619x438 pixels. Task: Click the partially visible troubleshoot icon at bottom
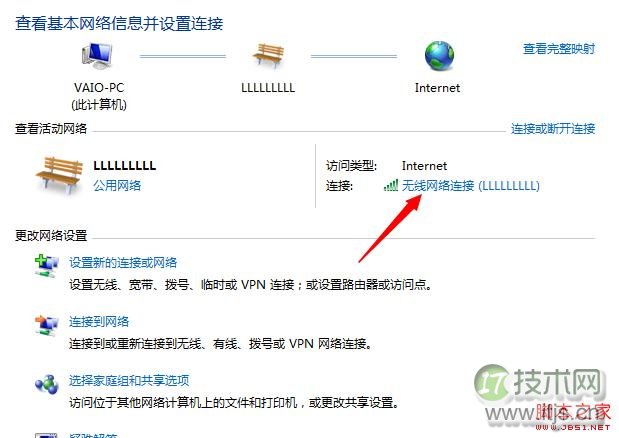click(x=47, y=435)
